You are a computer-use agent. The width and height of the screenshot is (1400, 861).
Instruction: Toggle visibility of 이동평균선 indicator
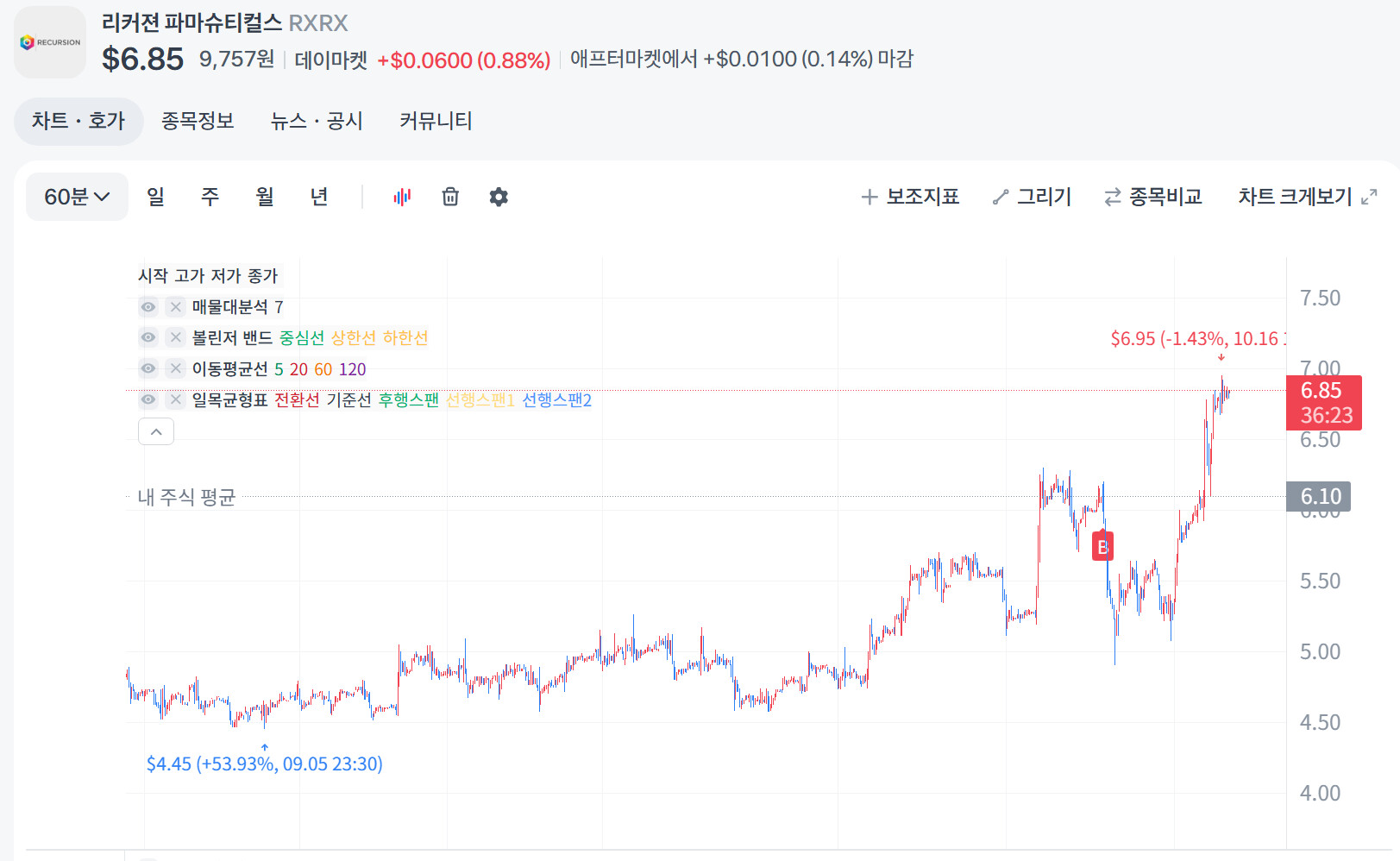tap(148, 368)
